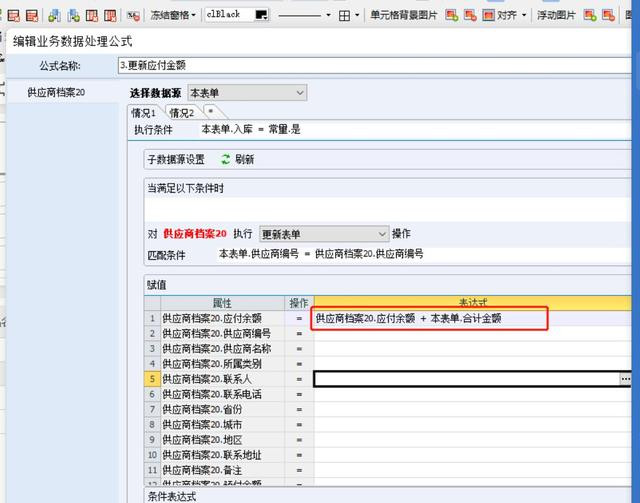Open the 对齐 alignment dropdown arrow
The height and width of the screenshot is (503, 640).
coord(524,16)
